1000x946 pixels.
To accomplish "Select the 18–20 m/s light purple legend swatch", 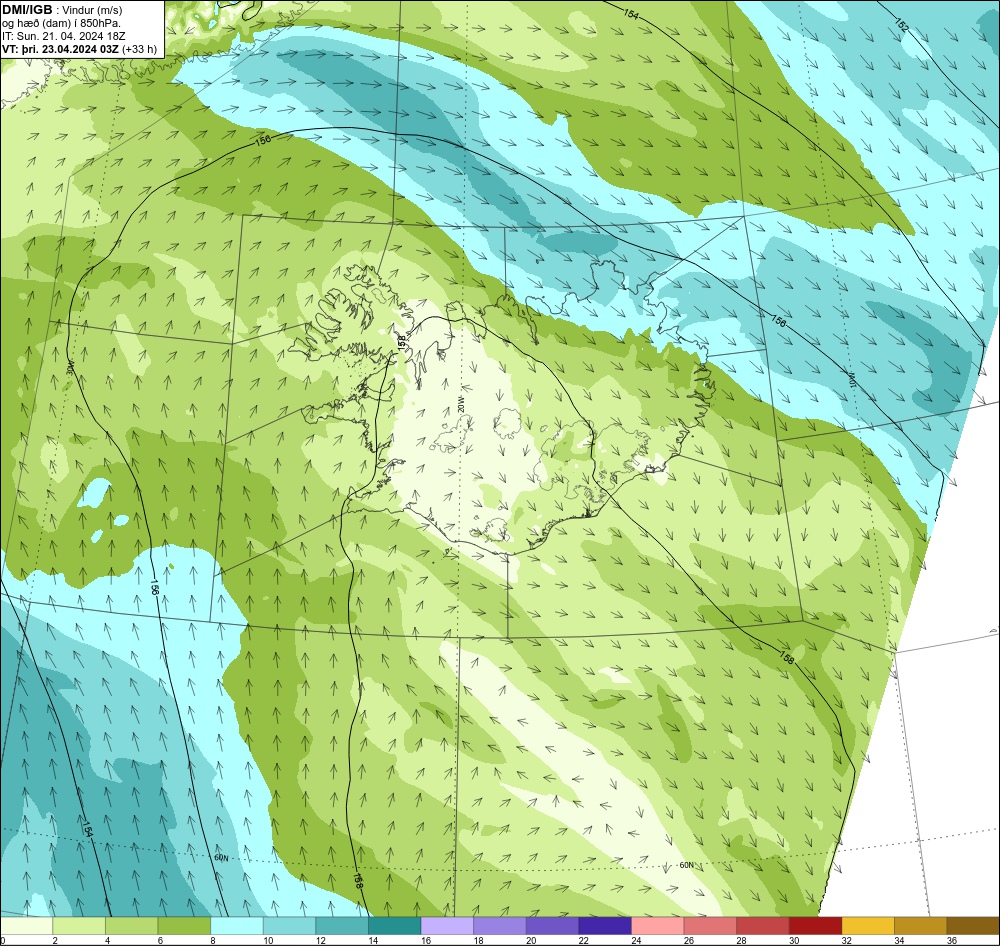I will coord(500,926).
